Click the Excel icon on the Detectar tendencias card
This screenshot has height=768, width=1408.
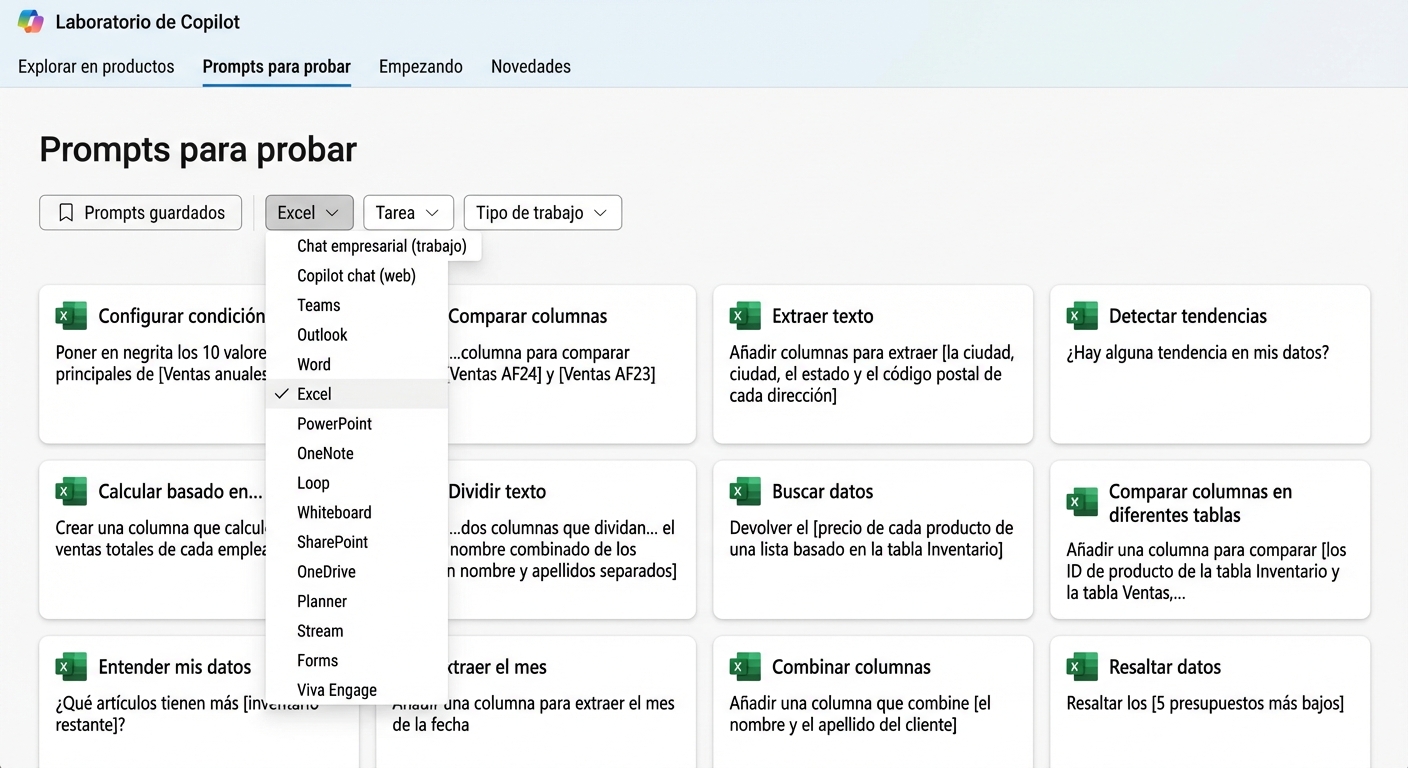[1082, 315]
